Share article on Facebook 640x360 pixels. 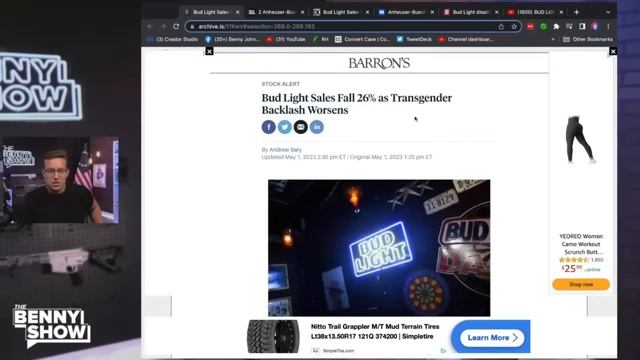click(x=269, y=127)
